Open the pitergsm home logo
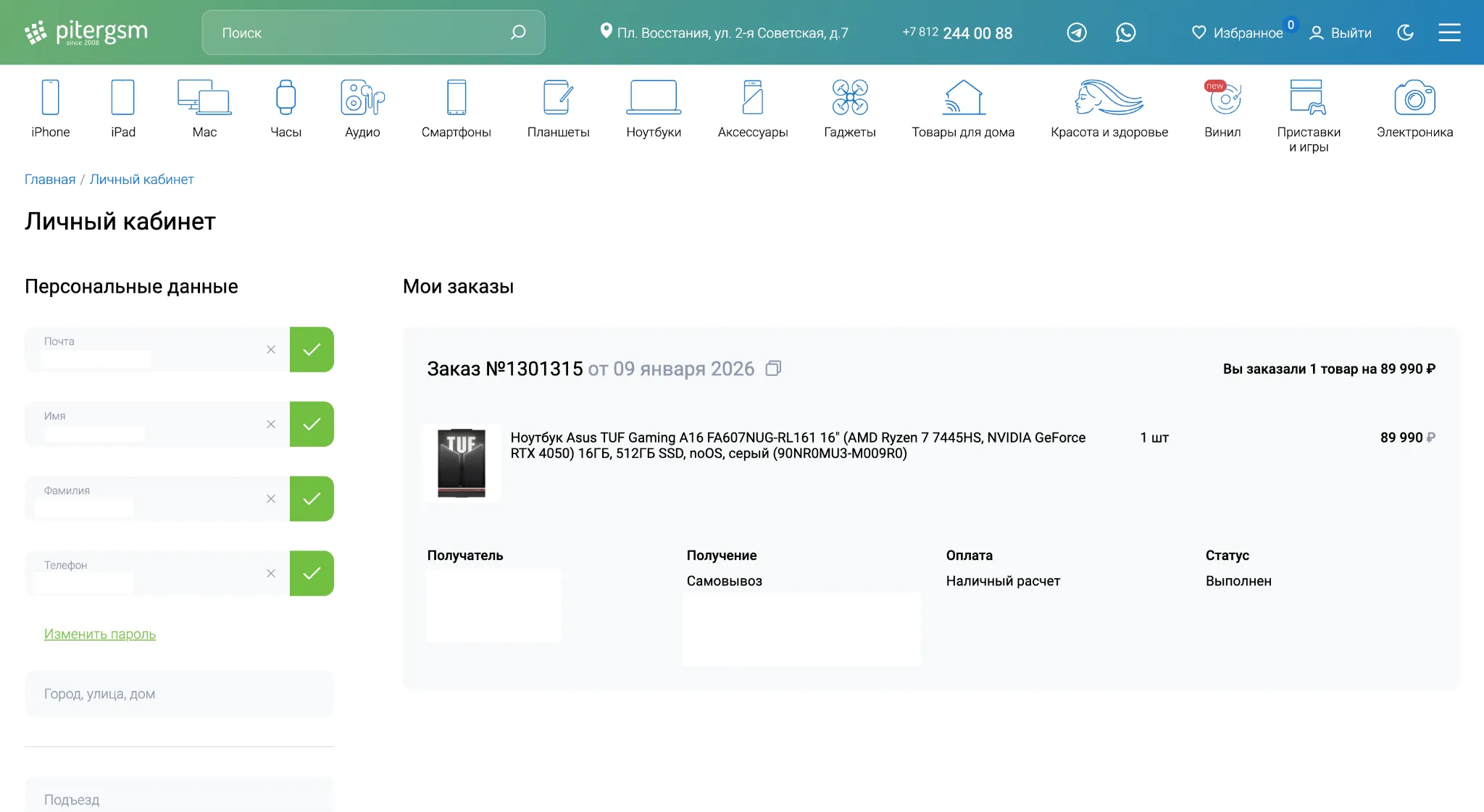 click(86, 33)
